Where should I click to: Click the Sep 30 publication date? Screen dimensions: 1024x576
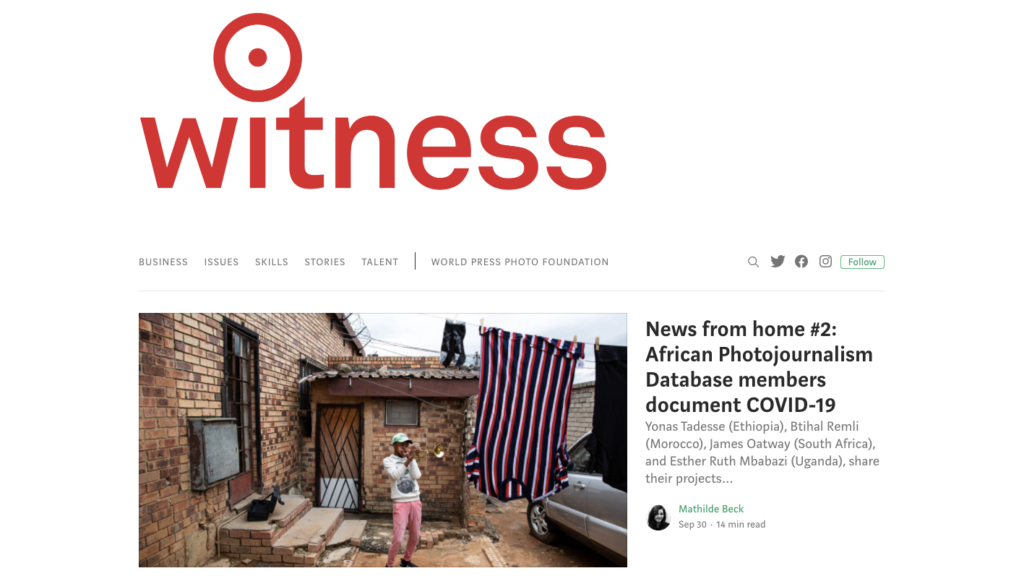[692, 524]
